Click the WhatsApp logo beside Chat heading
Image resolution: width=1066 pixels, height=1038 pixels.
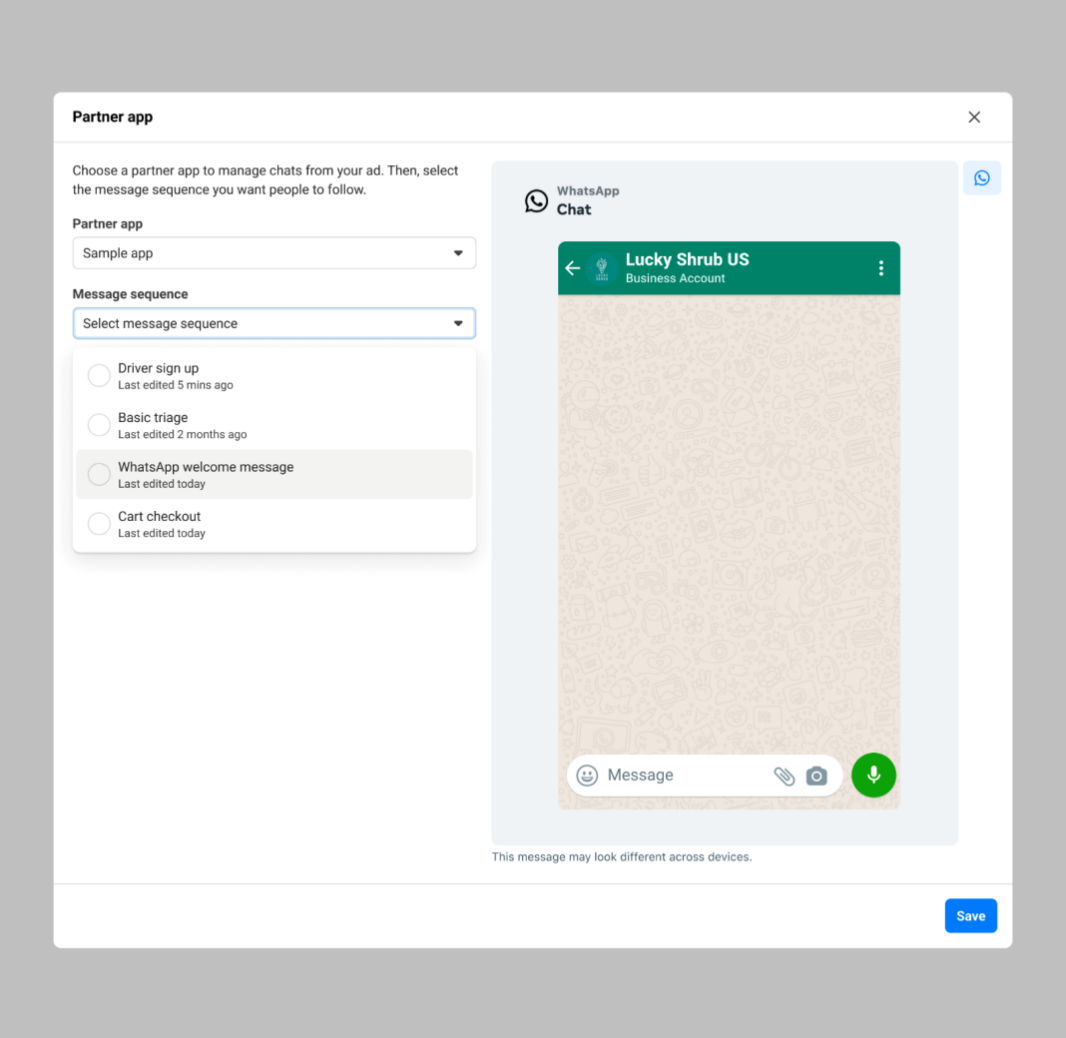[536, 201]
